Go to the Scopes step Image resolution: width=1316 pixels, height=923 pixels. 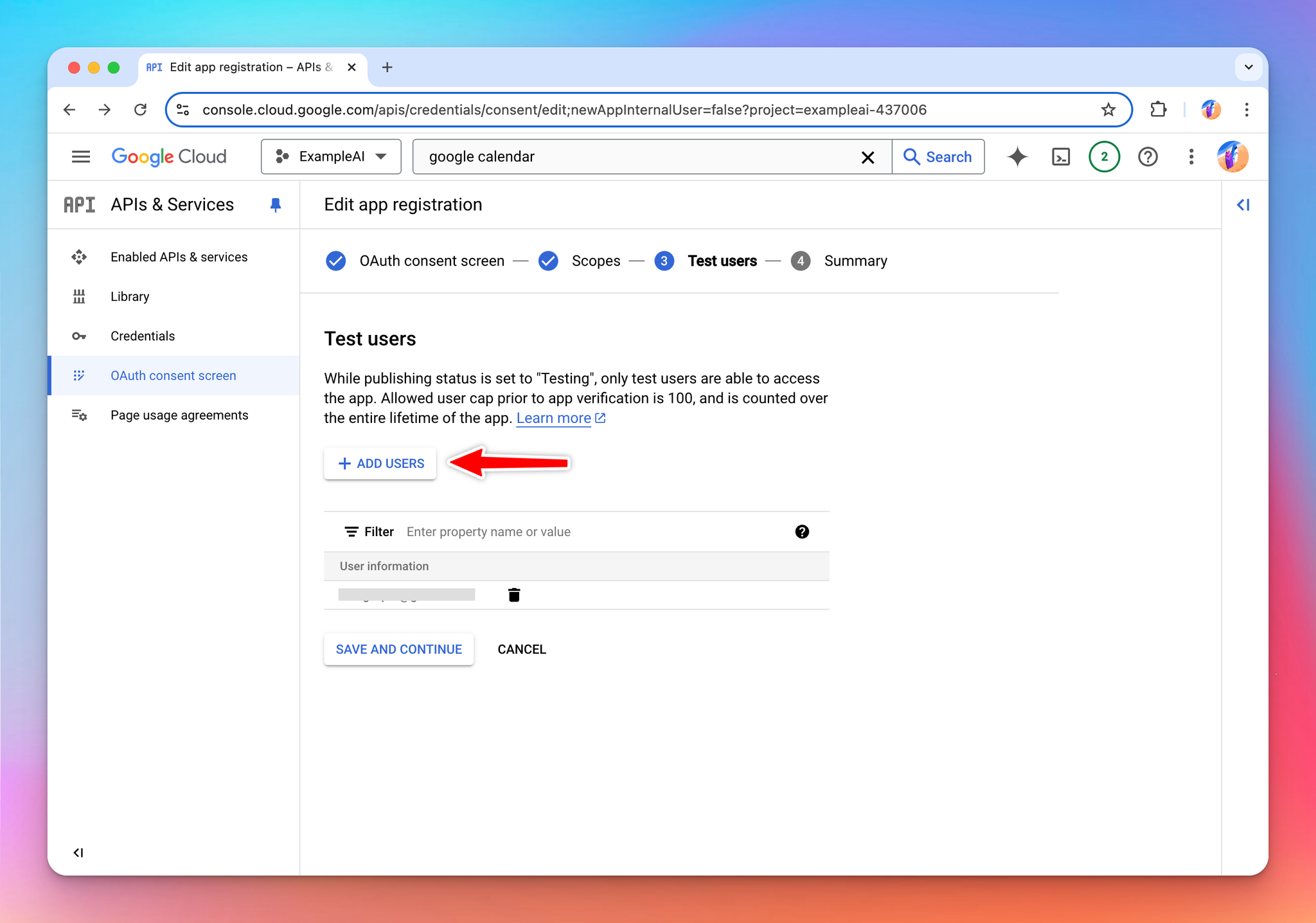(595, 261)
